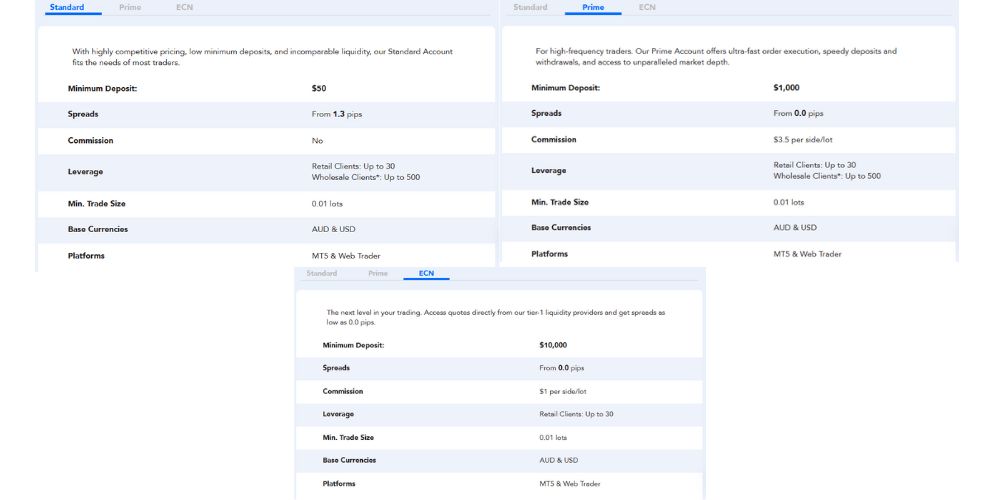Select the active ECN tab in ECN panel
Image resolution: width=1000 pixels, height=500 pixels.
click(x=426, y=273)
